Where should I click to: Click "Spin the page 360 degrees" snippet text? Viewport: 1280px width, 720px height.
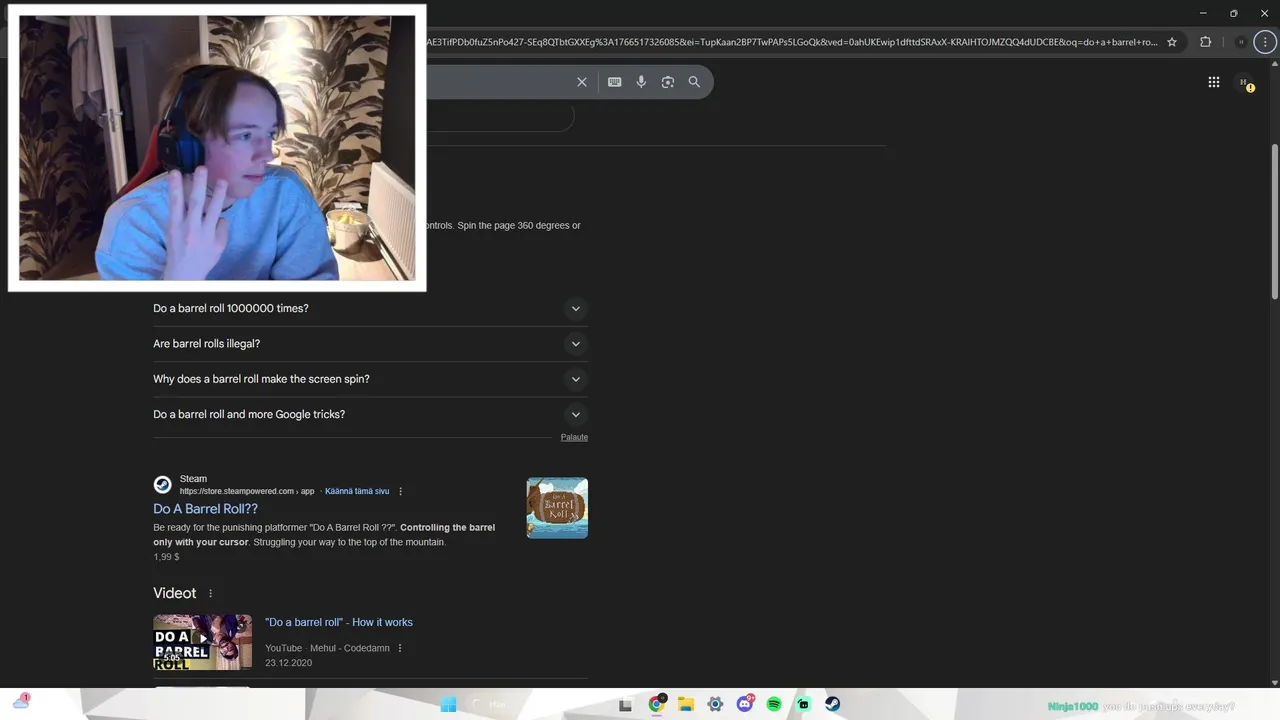pyautogui.click(x=510, y=226)
